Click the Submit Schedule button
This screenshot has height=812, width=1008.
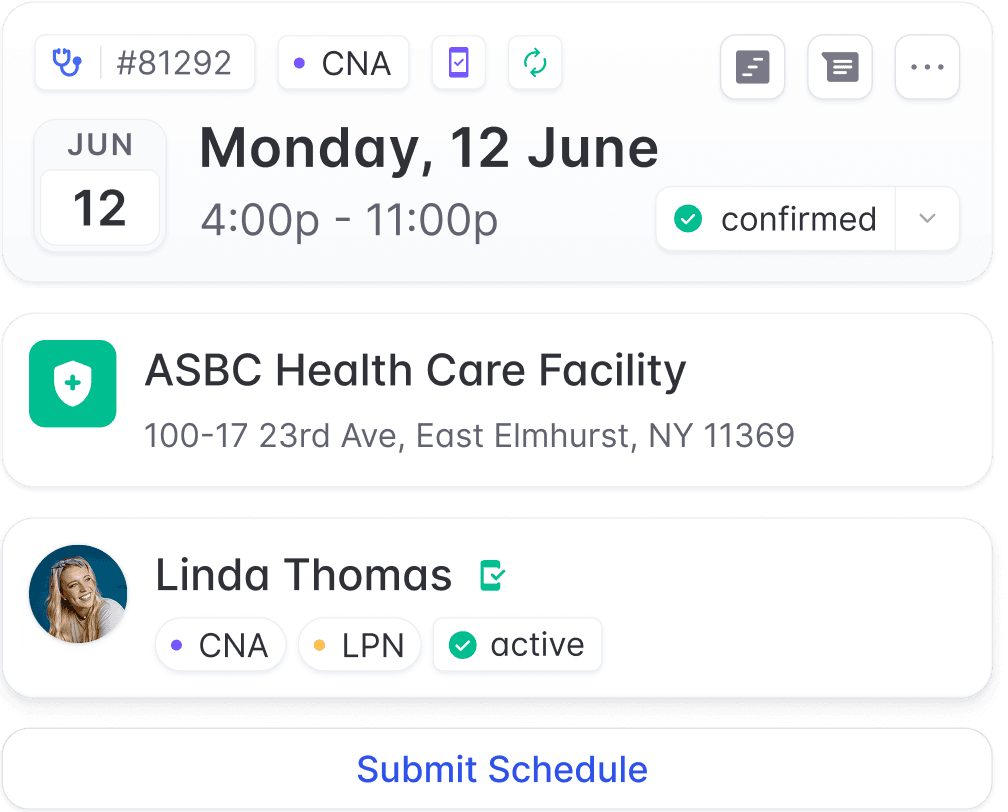click(x=503, y=770)
